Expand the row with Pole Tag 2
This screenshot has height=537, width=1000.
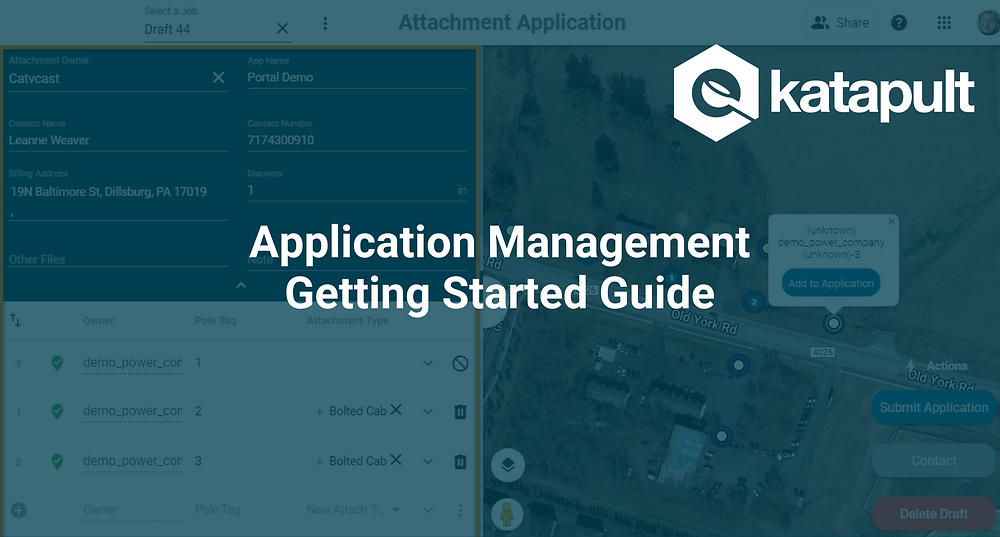(428, 412)
